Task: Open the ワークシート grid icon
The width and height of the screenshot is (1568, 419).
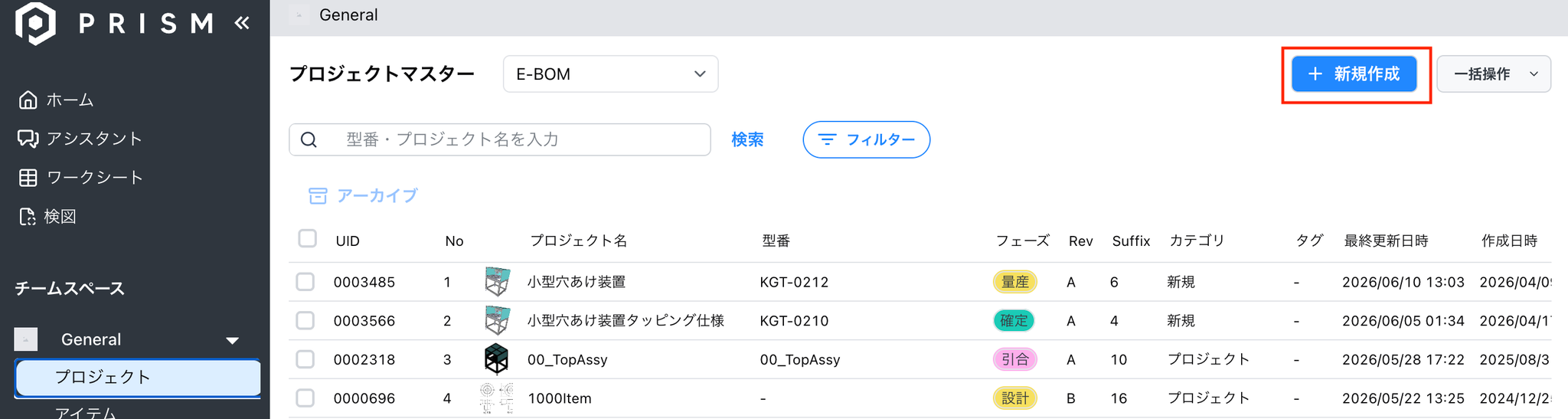Action: click(28, 178)
